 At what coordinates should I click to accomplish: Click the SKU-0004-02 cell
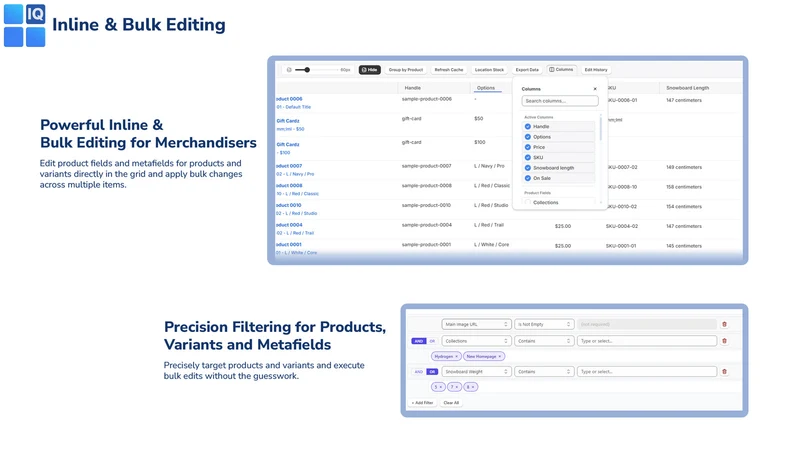tap(621, 226)
